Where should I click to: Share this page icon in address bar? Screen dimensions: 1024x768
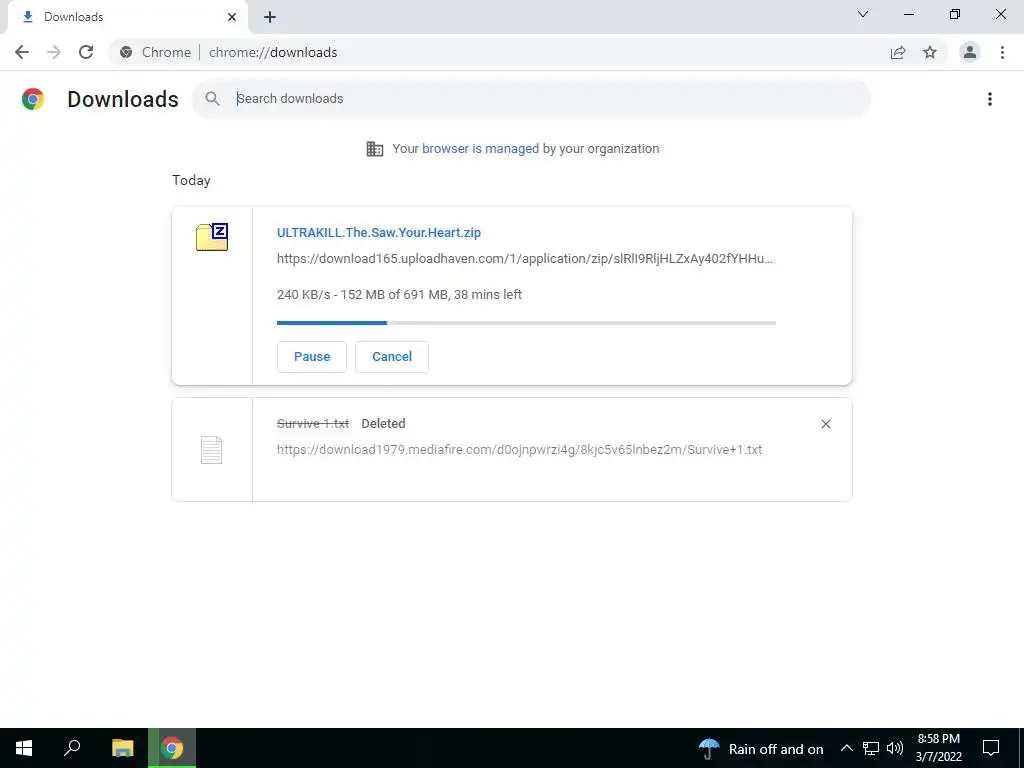(898, 52)
